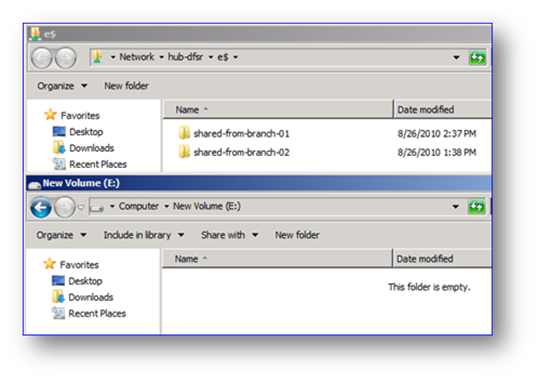Click date 8/26/2010 1:38 PM
The height and width of the screenshot is (381, 538).
(436, 152)
